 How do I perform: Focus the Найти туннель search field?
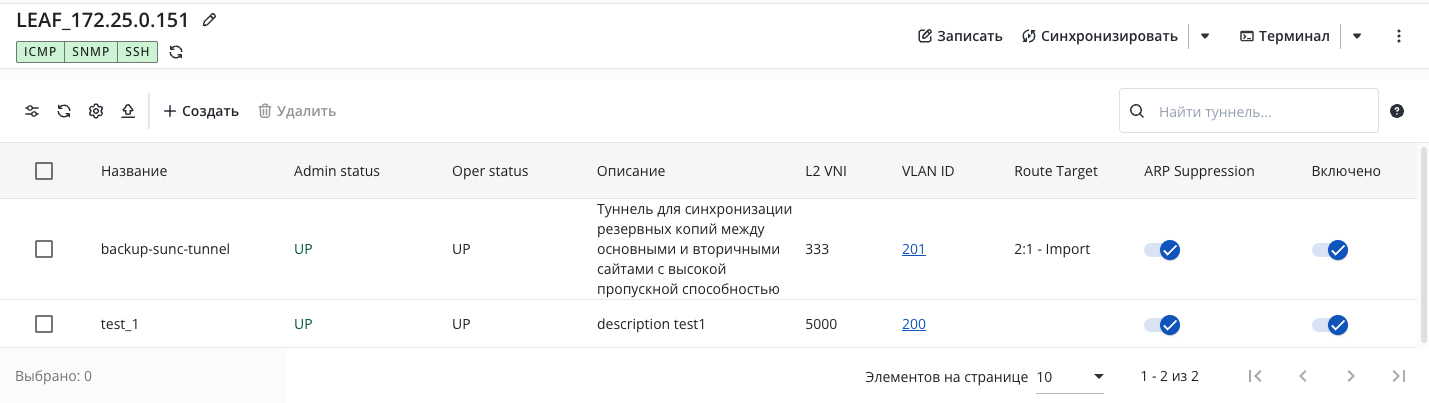pyautogui.click(x=1249, y=111)
